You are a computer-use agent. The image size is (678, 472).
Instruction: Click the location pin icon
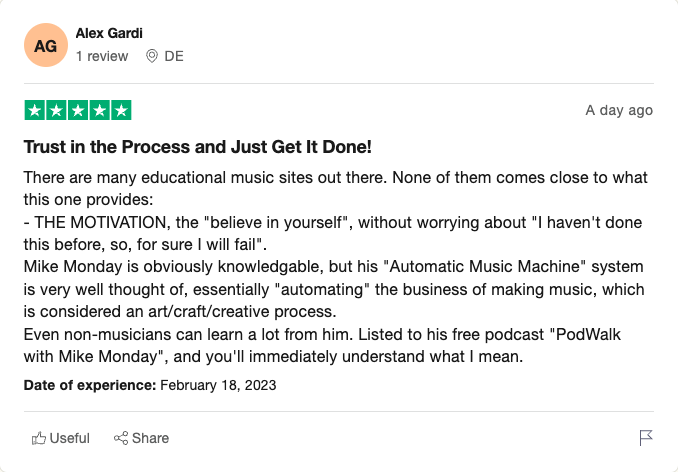[x=152, y=56]
